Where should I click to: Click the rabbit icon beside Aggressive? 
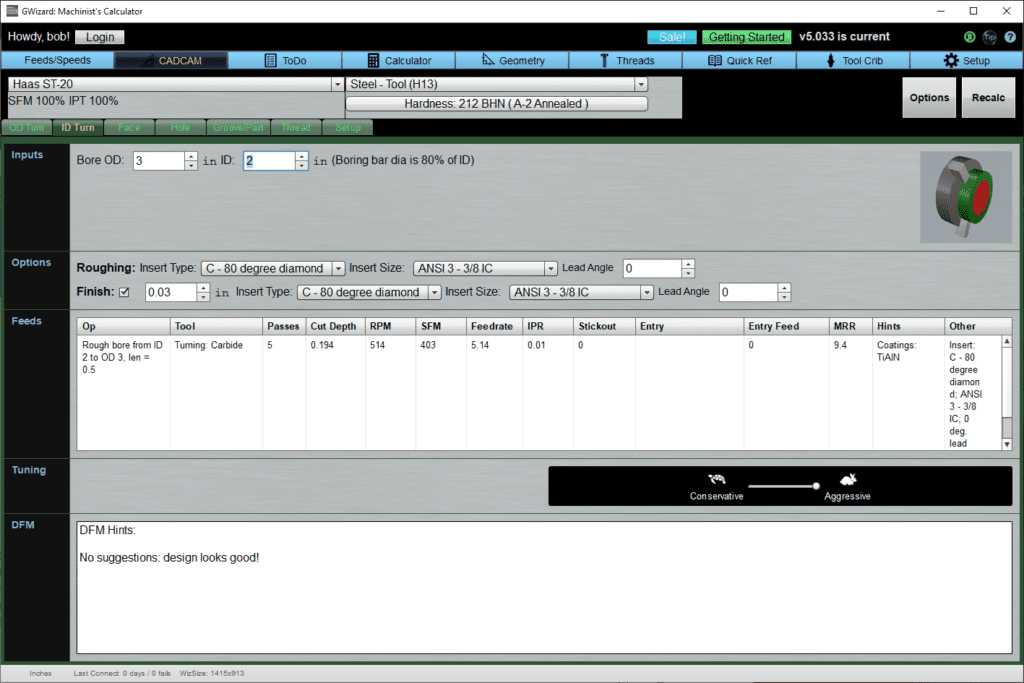point(846,481)
